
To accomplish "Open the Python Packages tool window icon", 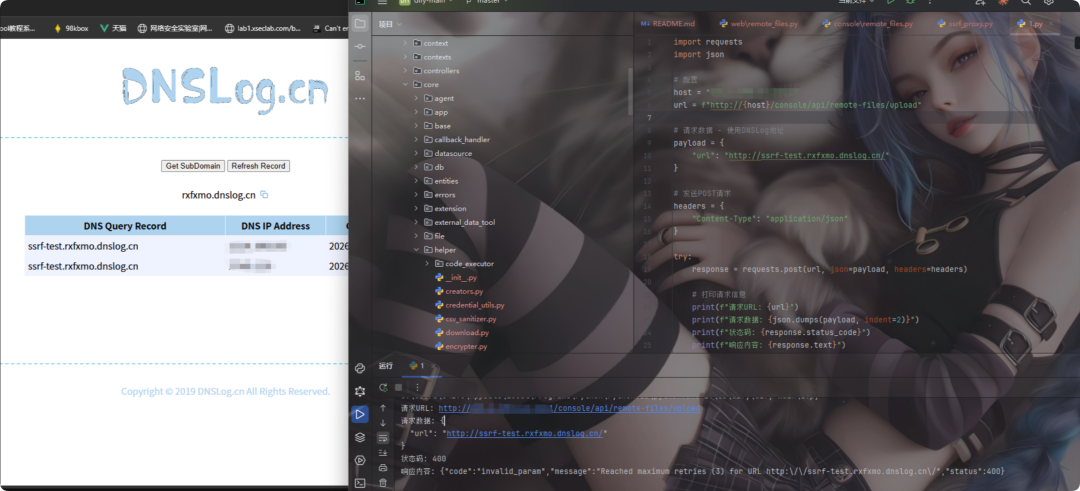I will pos(360,368).
